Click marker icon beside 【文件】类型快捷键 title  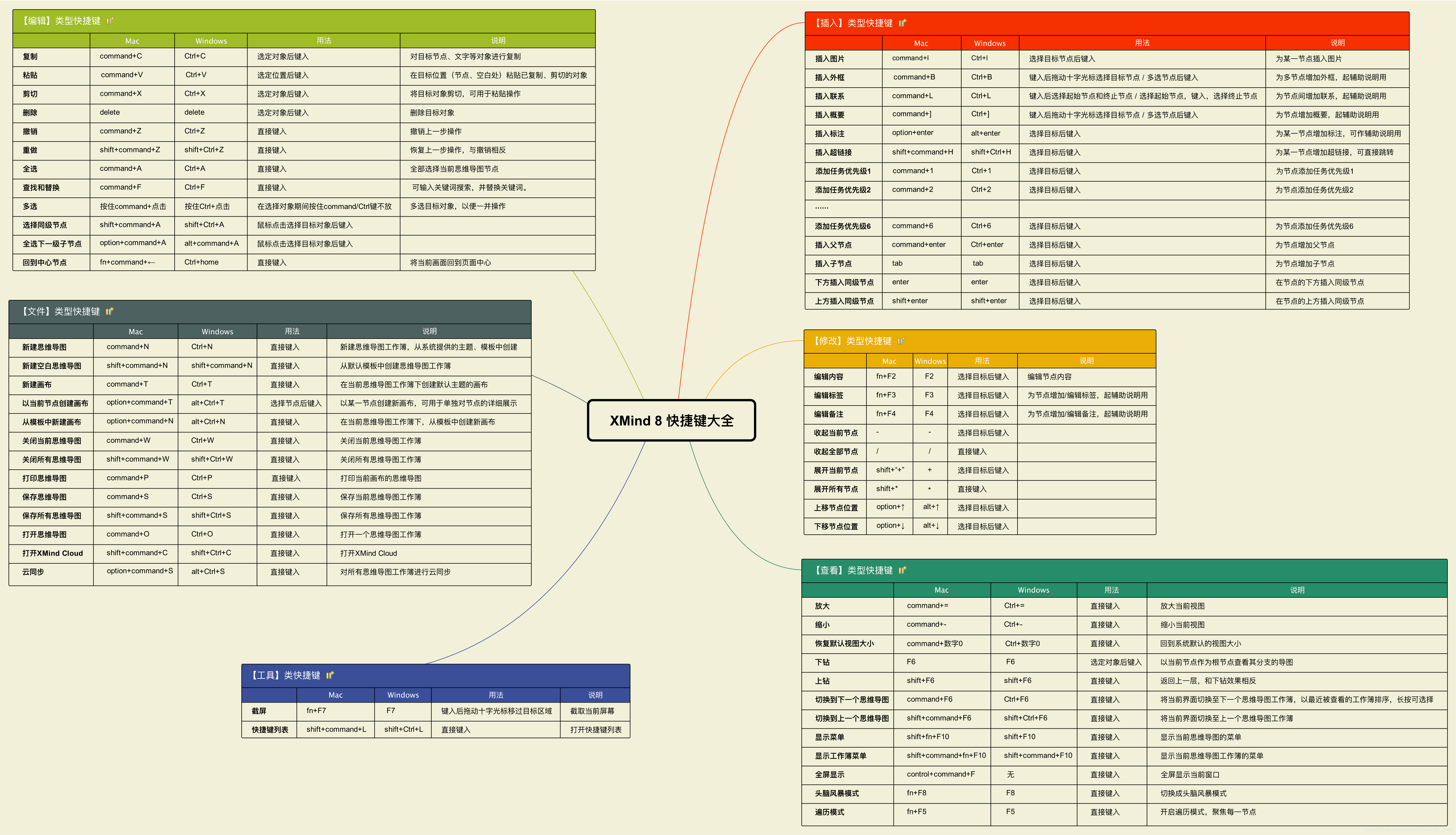[x=110, y=311]
